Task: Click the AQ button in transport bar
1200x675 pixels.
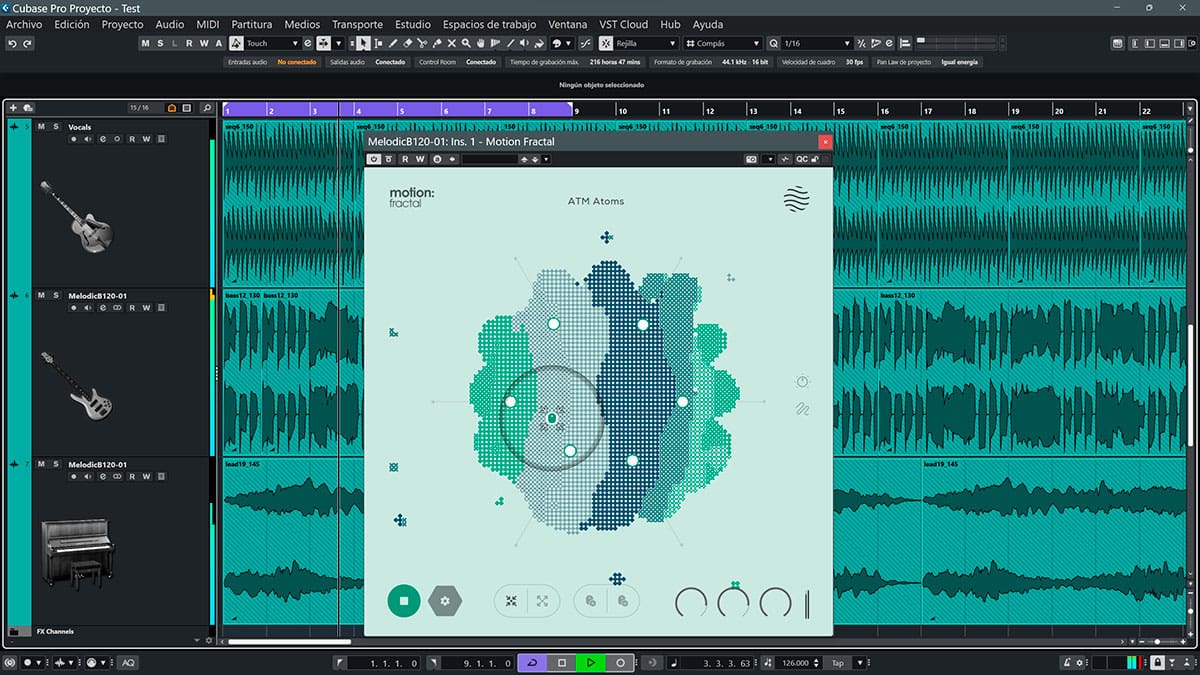Action: coord(128,663)
